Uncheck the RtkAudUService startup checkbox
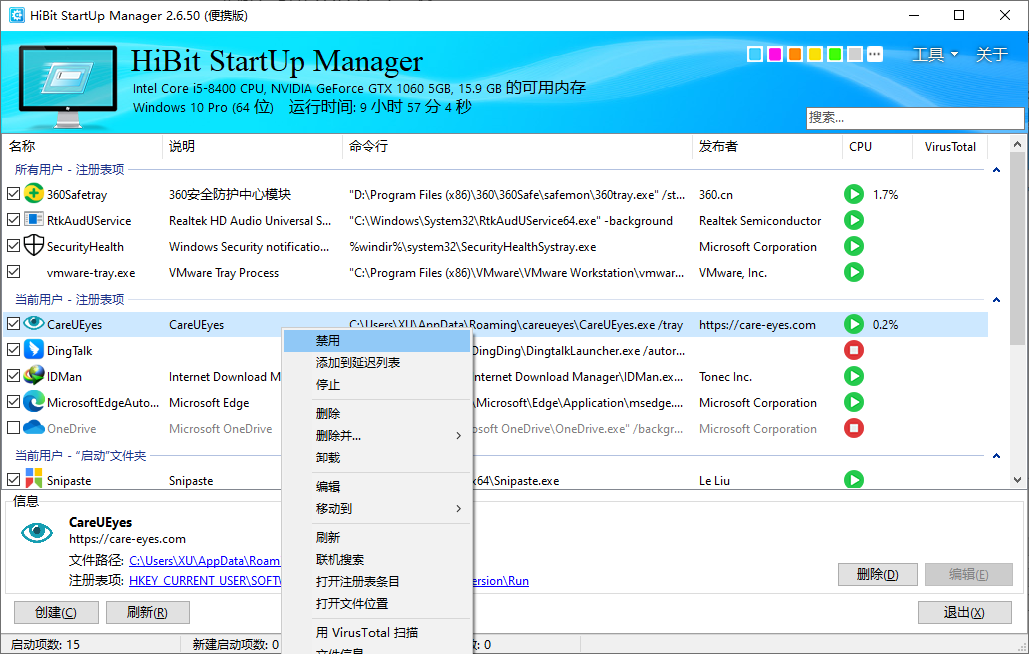The width and height of the screenshot is (1029, 654). coord(13,220)
